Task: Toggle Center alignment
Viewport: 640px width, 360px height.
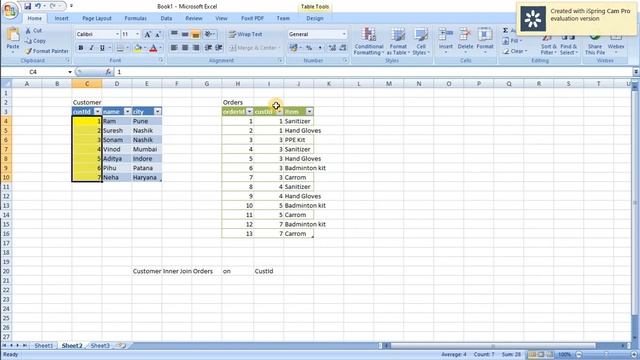Action: pyautogui.click(x=185, y=48)
